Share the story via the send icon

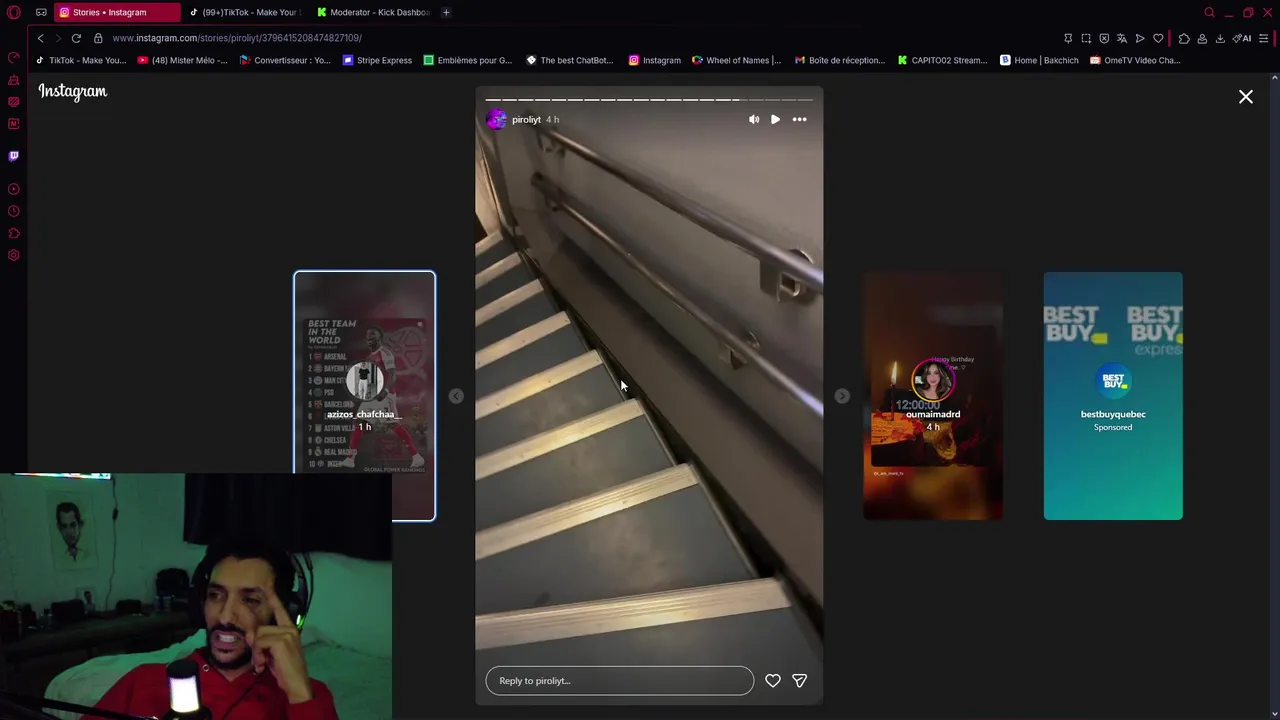click(799, 681)
